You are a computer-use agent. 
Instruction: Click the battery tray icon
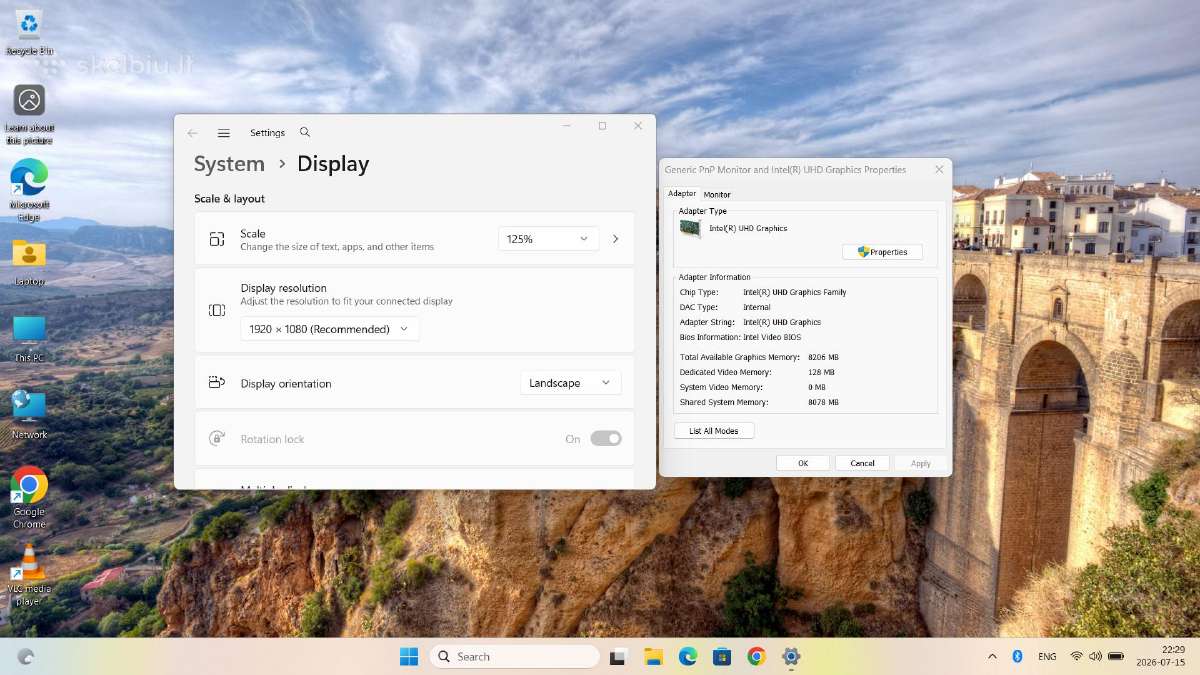[1116, 656]
